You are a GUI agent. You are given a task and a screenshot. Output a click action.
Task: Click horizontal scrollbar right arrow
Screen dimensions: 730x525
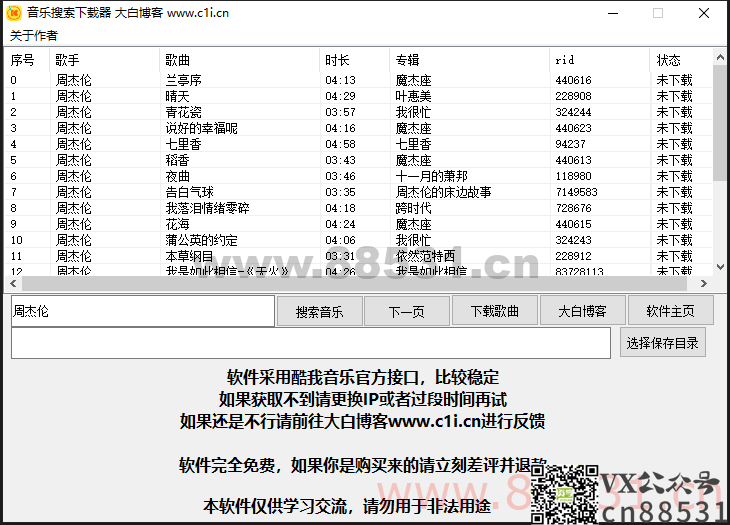point(704,283)
